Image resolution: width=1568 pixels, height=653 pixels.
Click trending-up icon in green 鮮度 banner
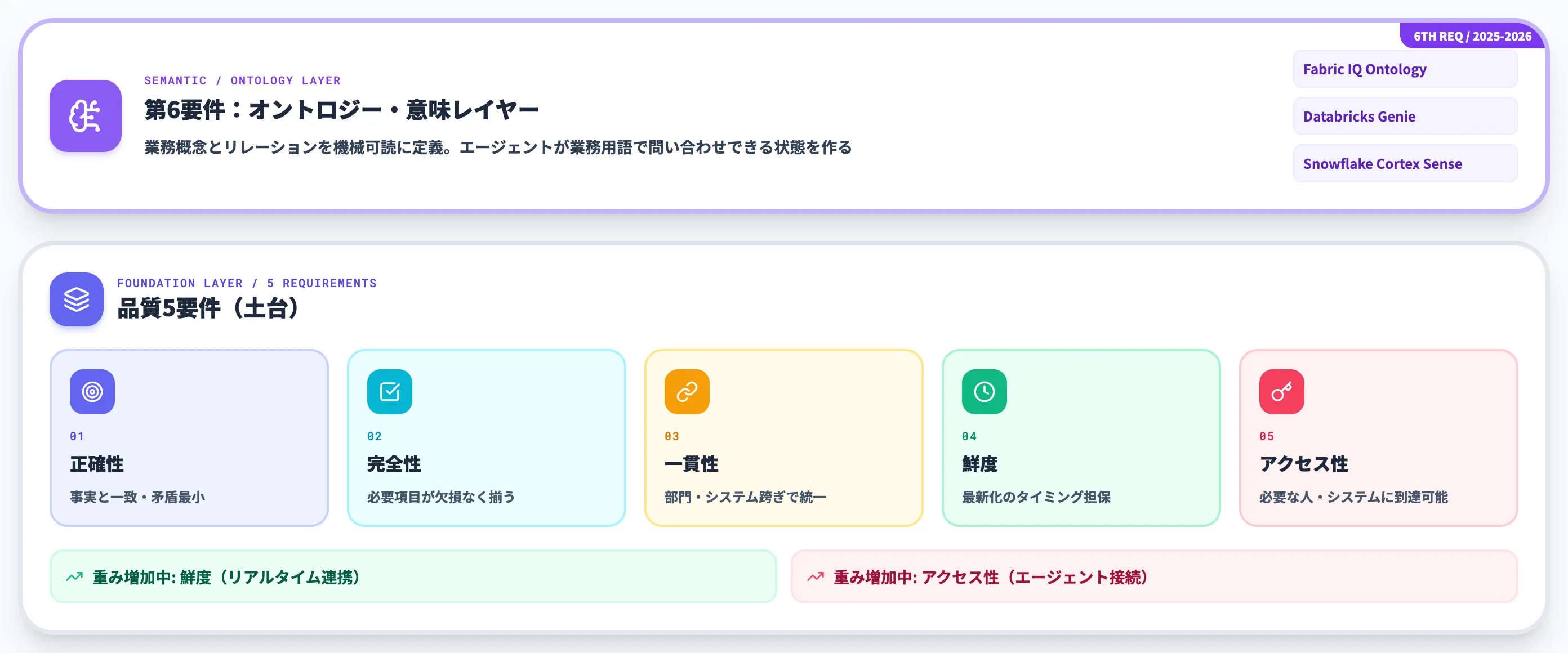tap(74, 576)
